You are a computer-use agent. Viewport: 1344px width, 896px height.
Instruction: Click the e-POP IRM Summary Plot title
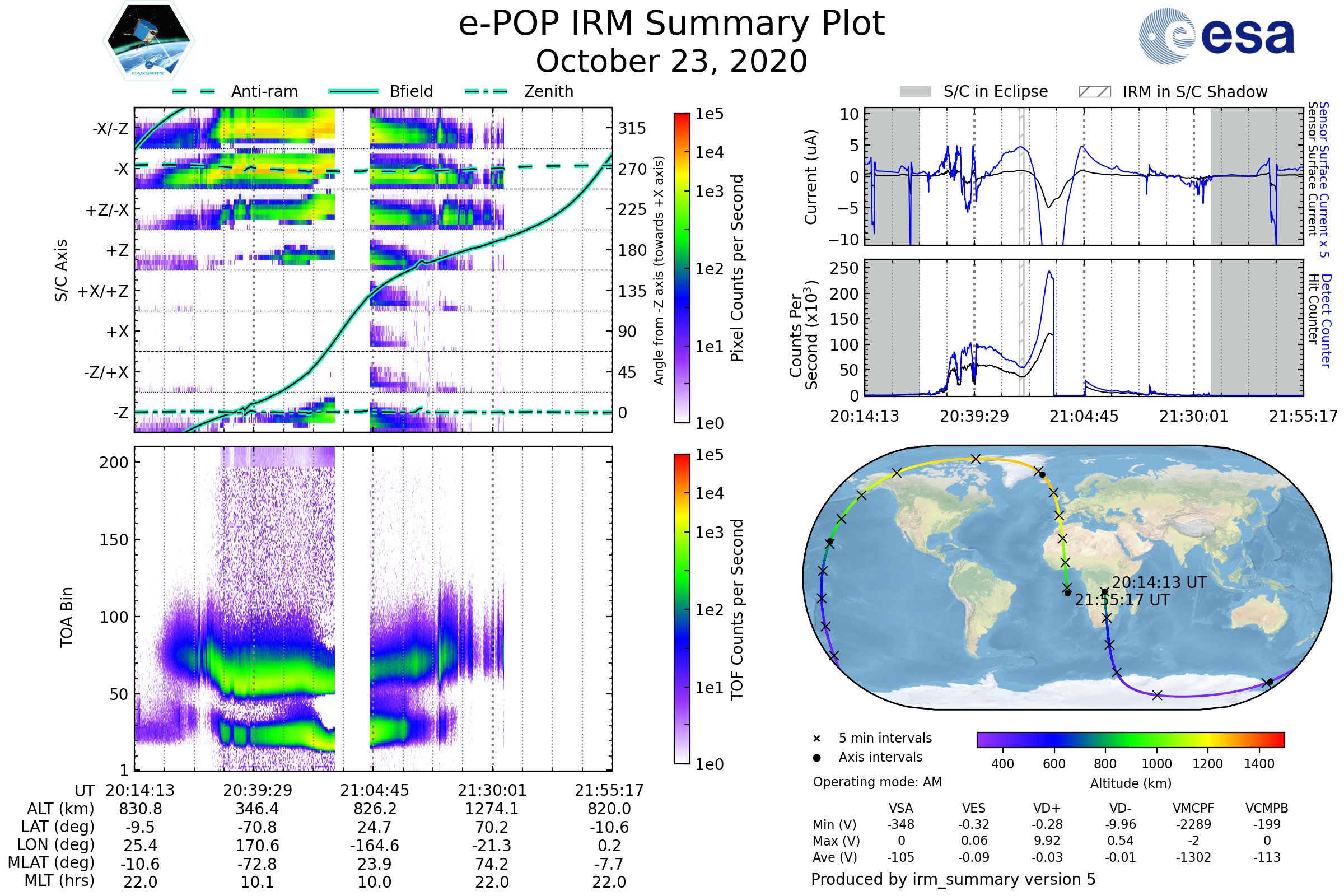(671, 24)
